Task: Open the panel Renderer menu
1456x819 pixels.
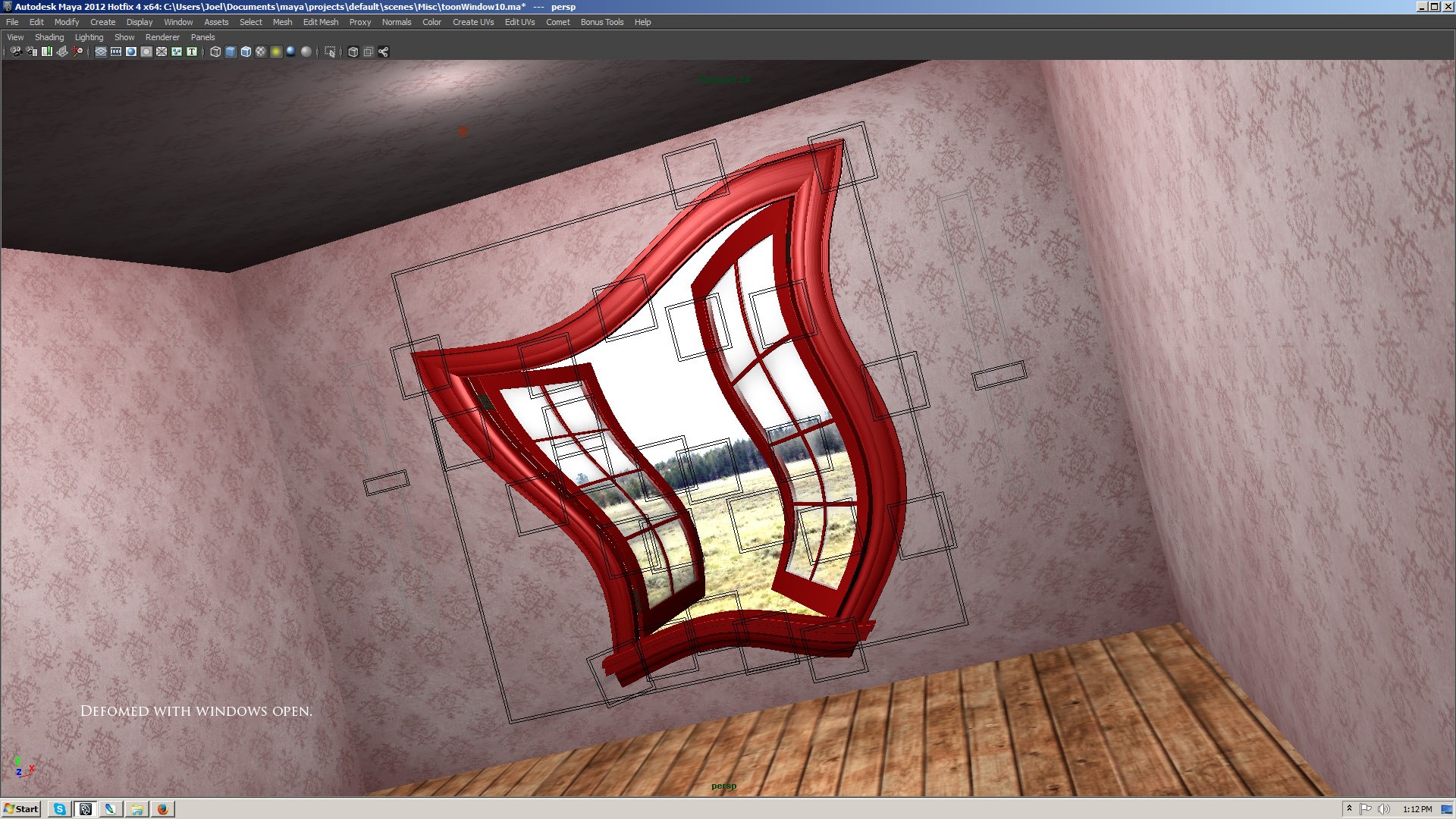Action: click(x=162, y=37)
